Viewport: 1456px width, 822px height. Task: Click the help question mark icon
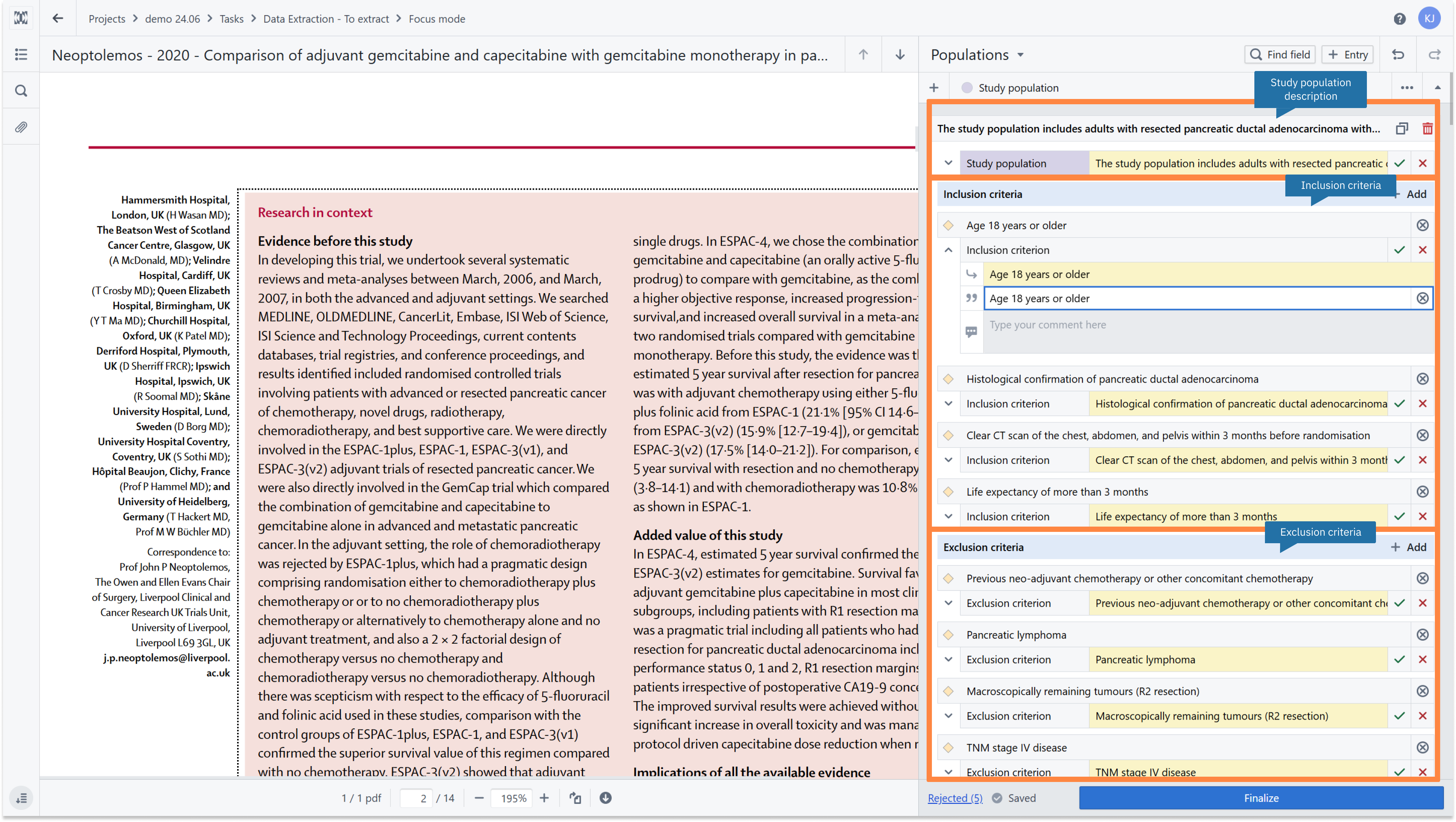coord(1399,19)
